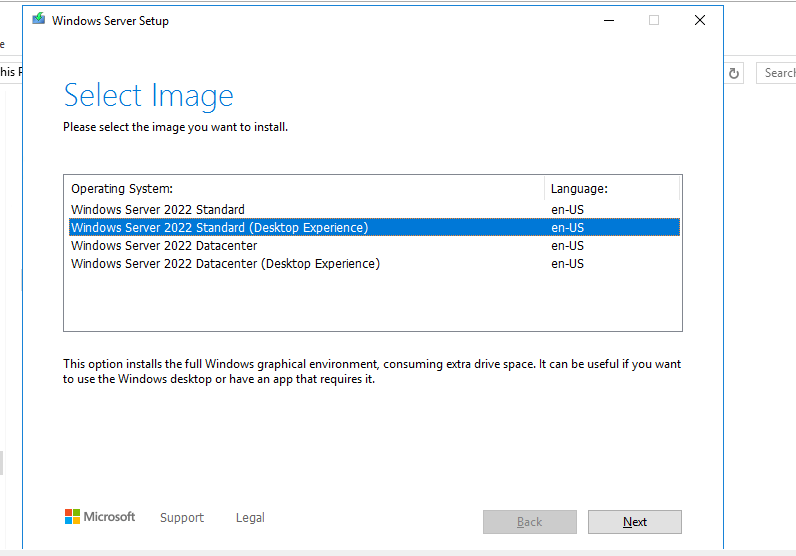796x556 pixels.
Task: Click the refresh icon in the background window
Action: point(735,73)
